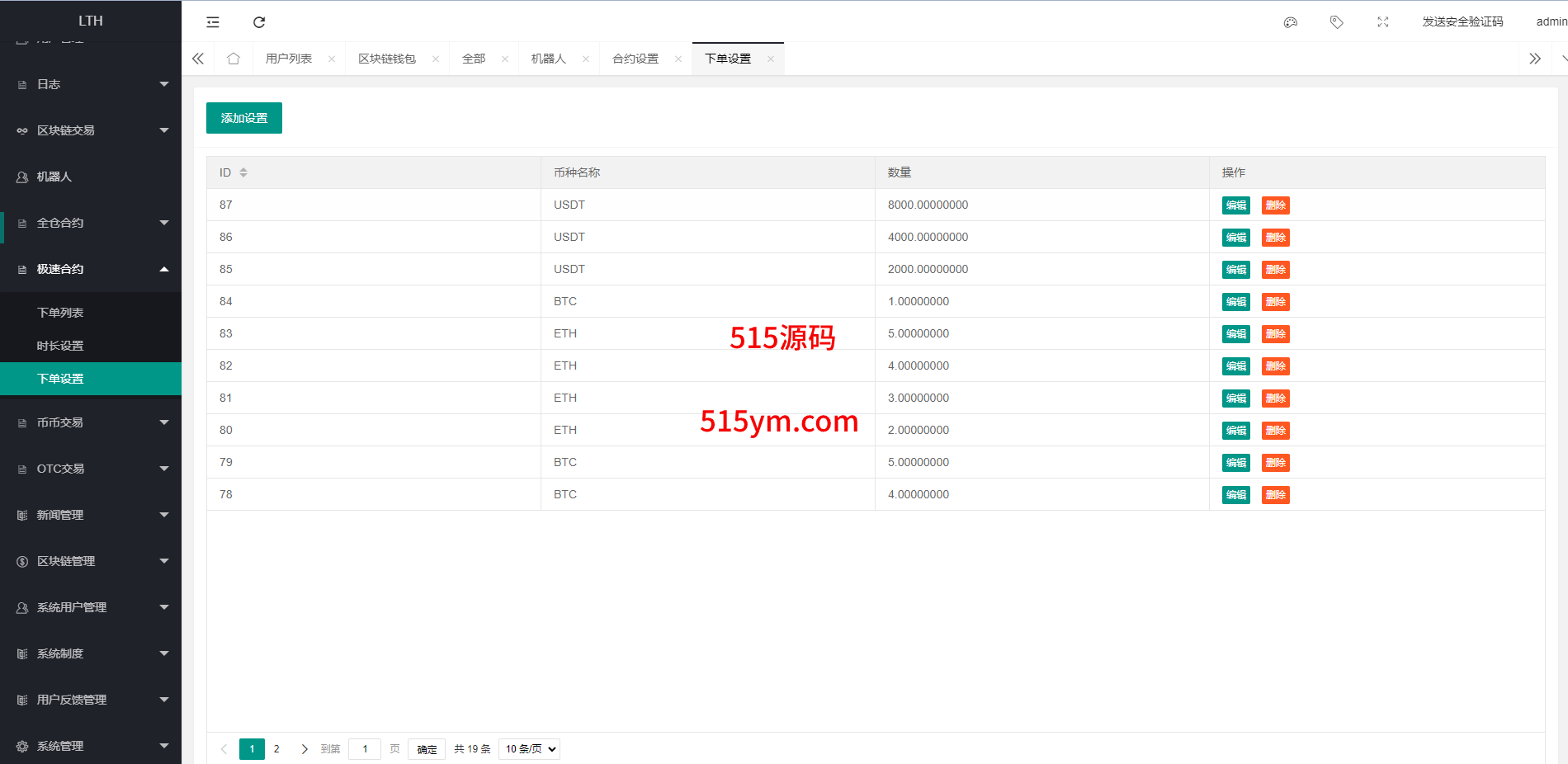Screen dimensions: 1568x764
Task: Collapse the 极速合约 sidebar menu
Action: coord(91,269)
